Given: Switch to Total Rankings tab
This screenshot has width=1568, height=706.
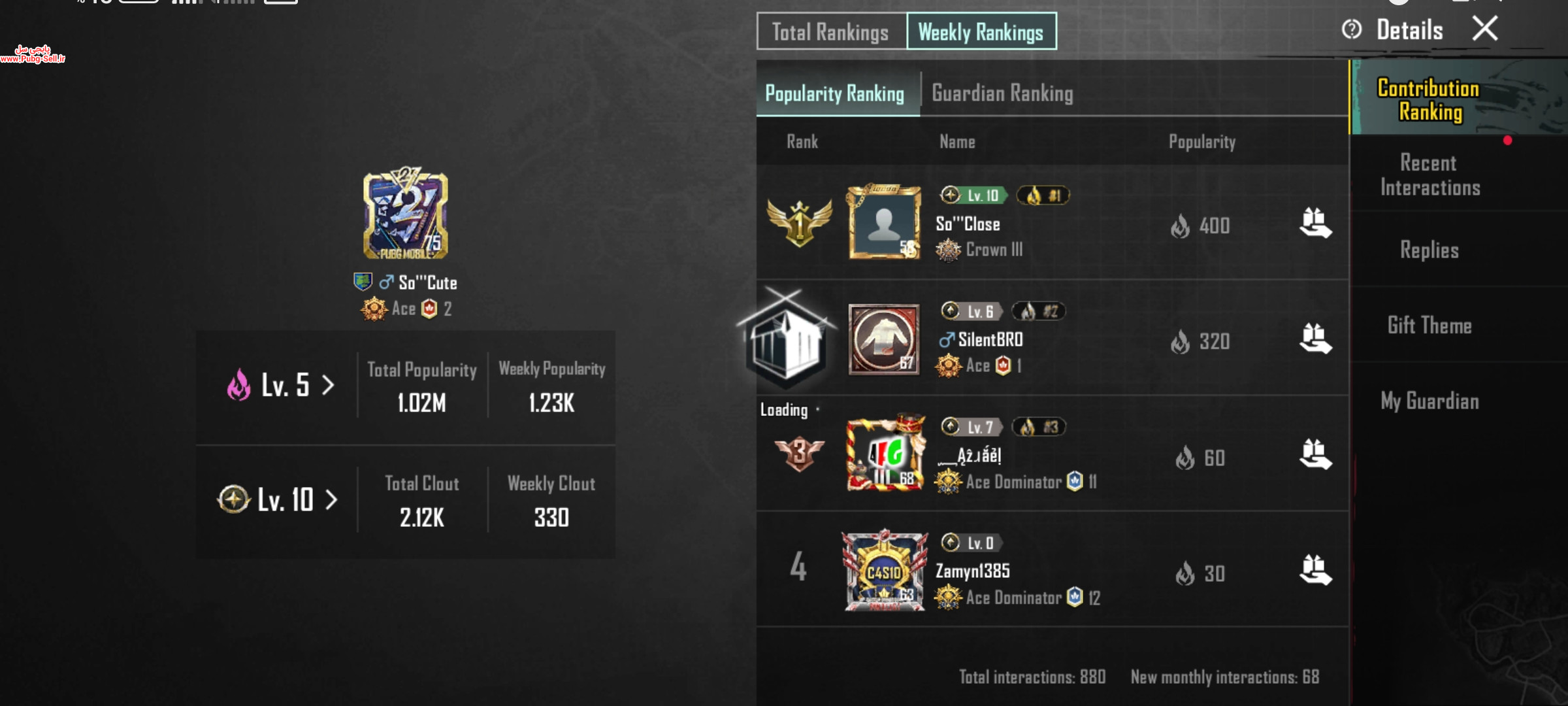Looking at the screenshot, I should pyautogui.click(x=831, y=31).
